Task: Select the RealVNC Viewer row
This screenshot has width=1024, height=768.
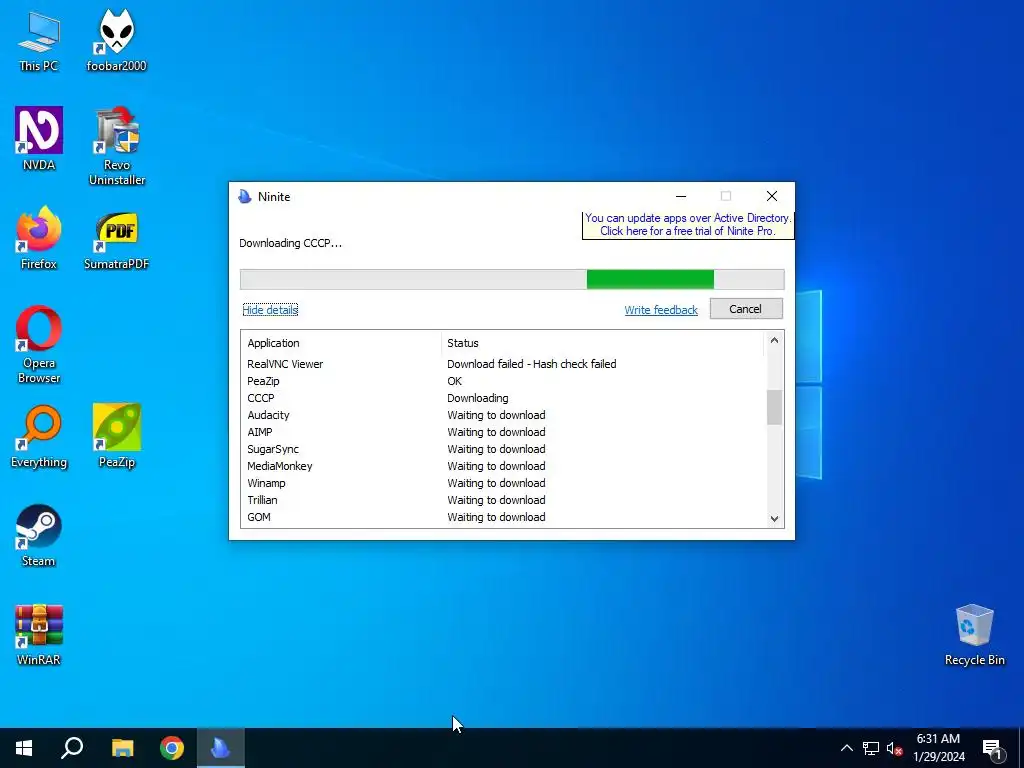Action: 503,364
